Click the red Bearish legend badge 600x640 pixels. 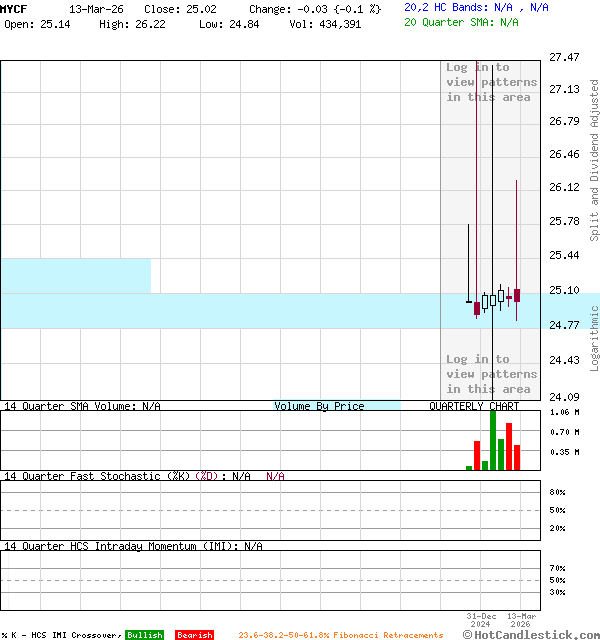pyautogui.click(x=194, y=635)
